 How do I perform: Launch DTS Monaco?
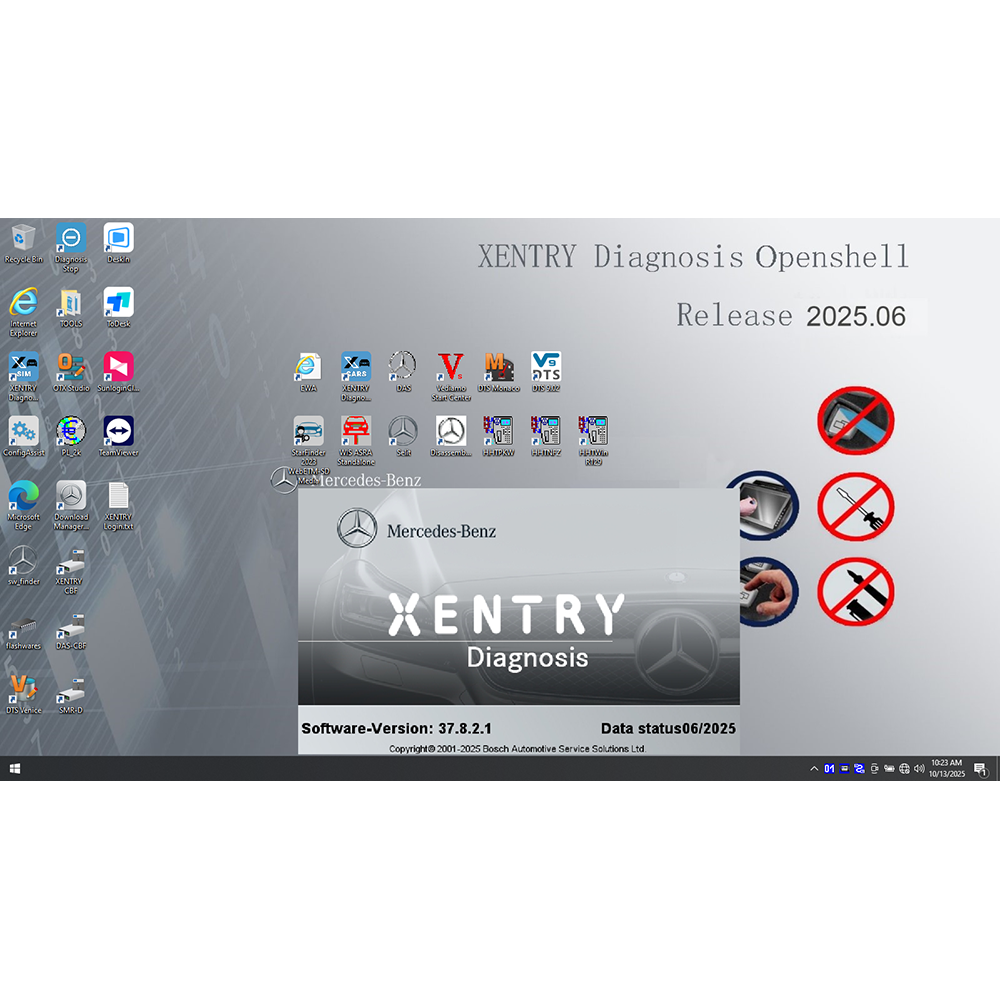[499, 367]
